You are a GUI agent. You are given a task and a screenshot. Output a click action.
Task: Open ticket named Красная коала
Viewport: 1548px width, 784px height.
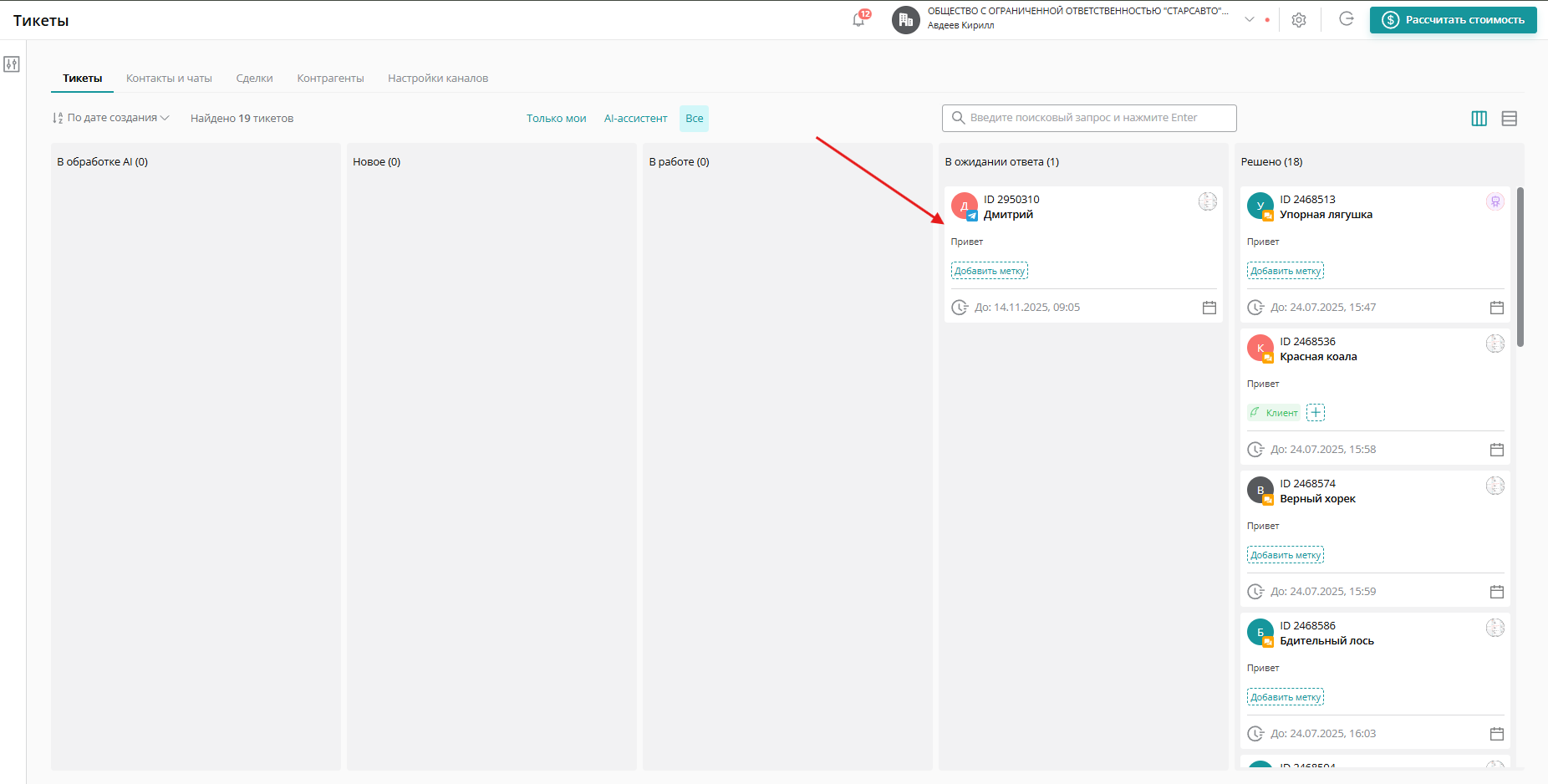pos(1375,396)
